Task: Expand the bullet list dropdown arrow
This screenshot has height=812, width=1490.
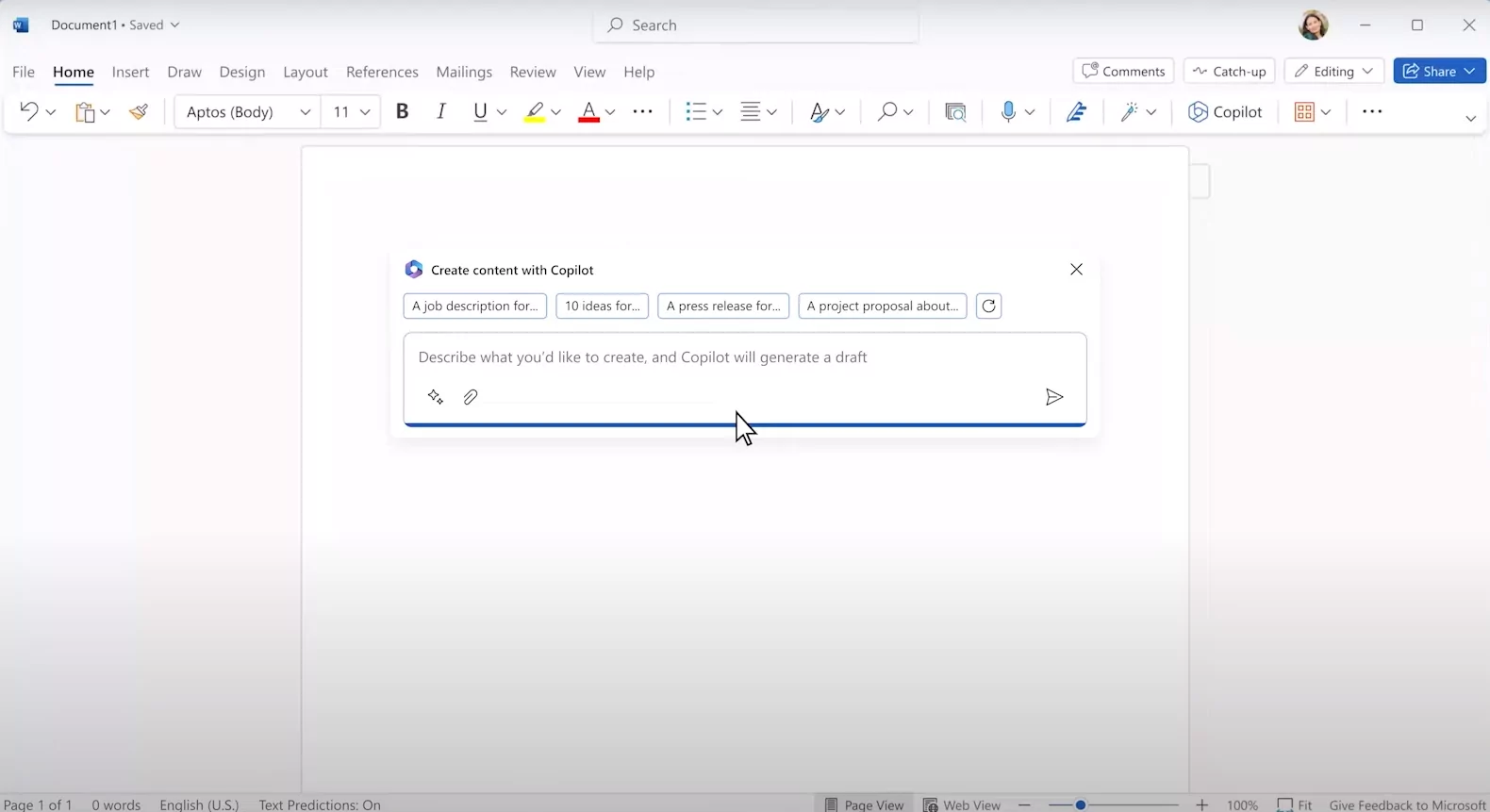Action: 718,112
